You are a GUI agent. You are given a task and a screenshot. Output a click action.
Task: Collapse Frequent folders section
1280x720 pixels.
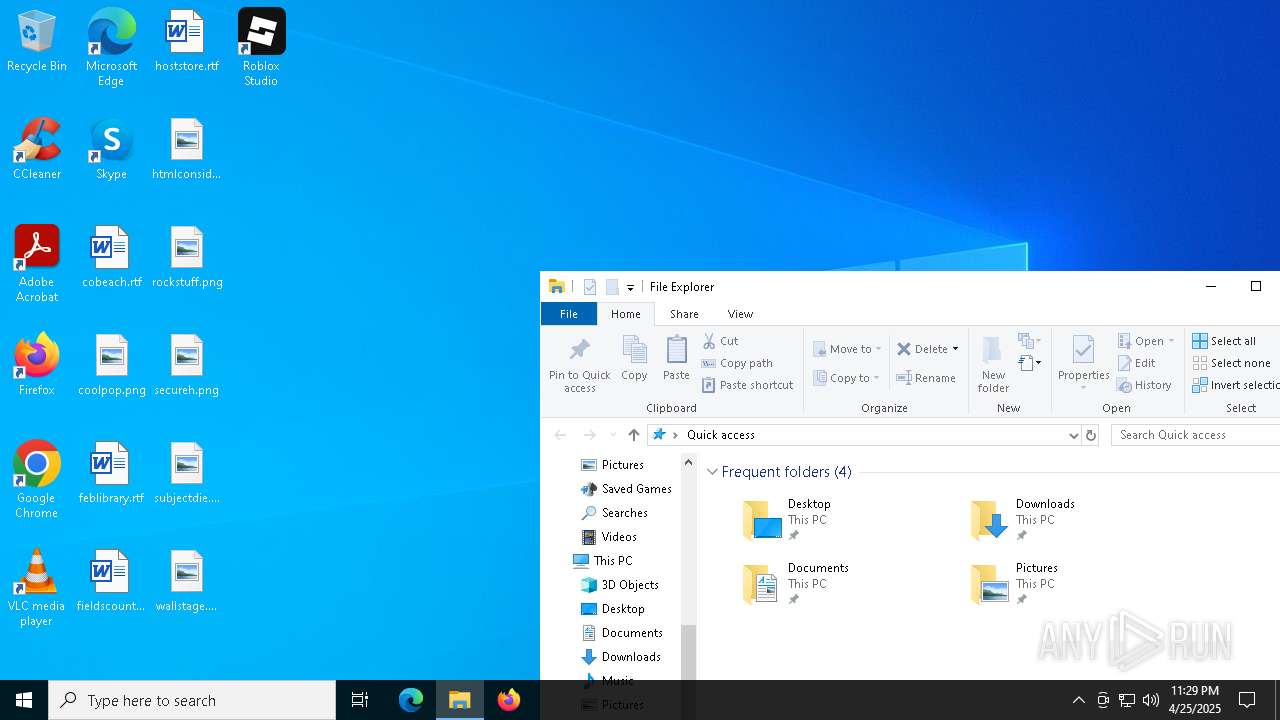[712, 472]
